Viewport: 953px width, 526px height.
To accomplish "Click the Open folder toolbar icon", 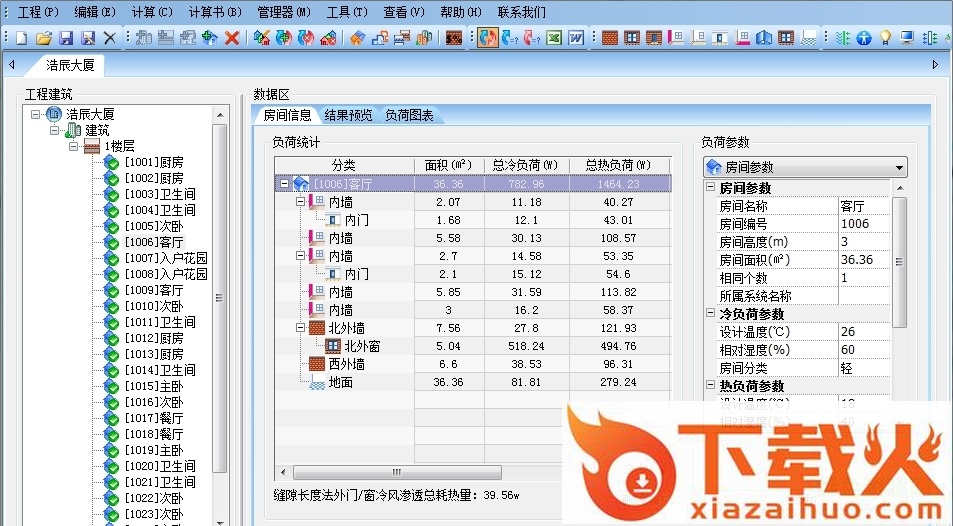I will (43, 38).
